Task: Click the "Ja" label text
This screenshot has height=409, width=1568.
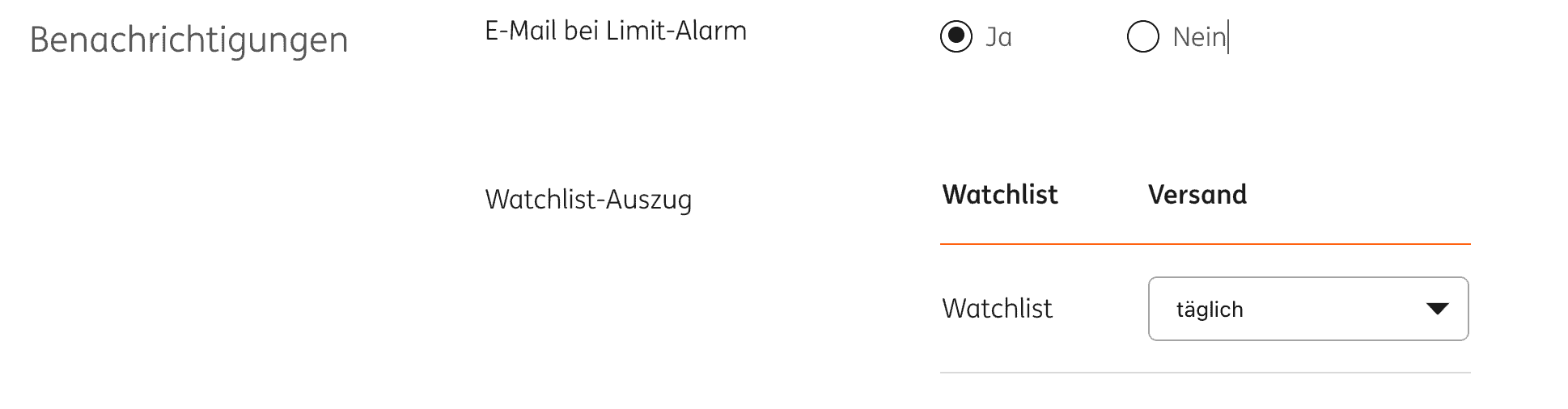Action: pos(998,37)
